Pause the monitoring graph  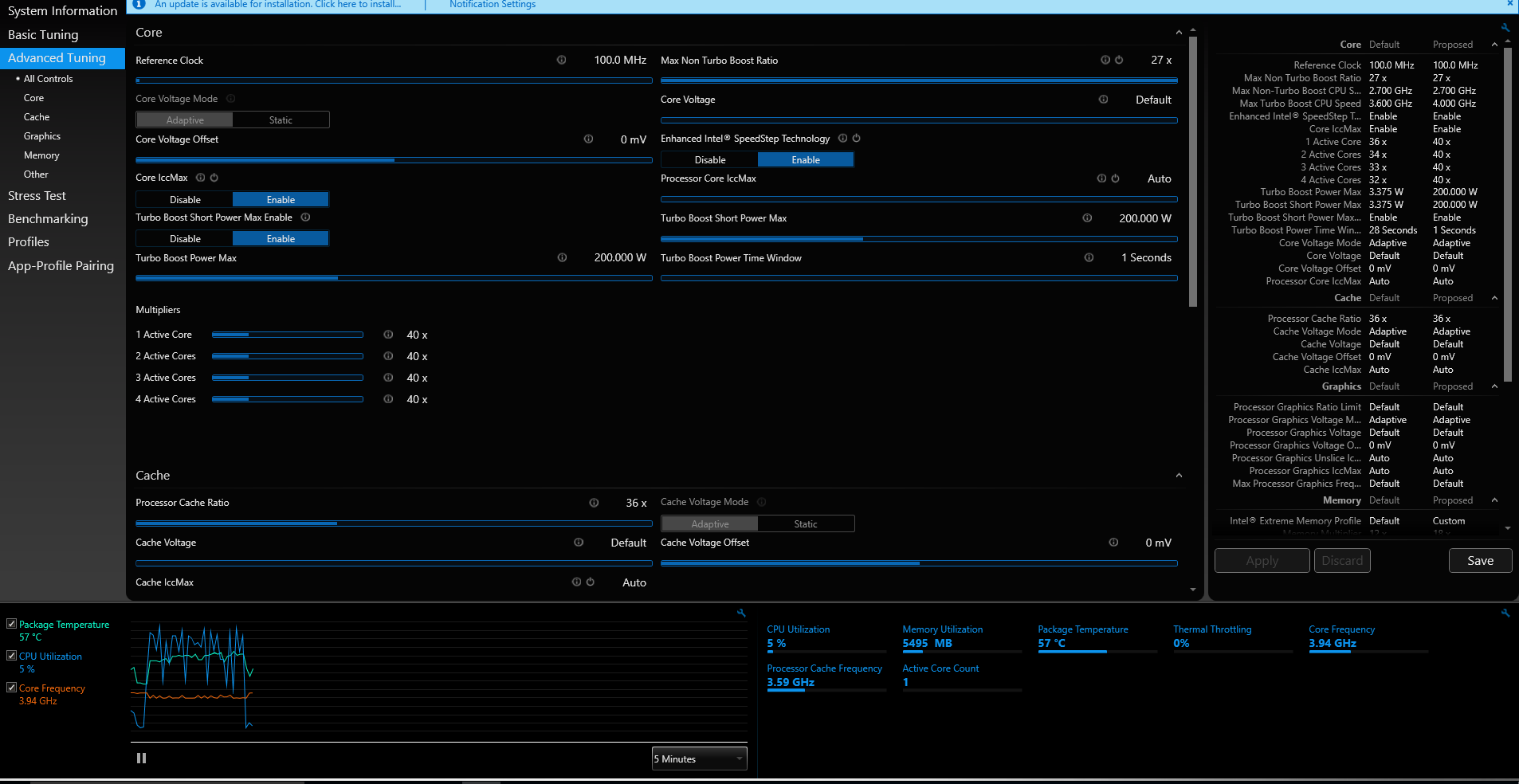click(141, 759)
